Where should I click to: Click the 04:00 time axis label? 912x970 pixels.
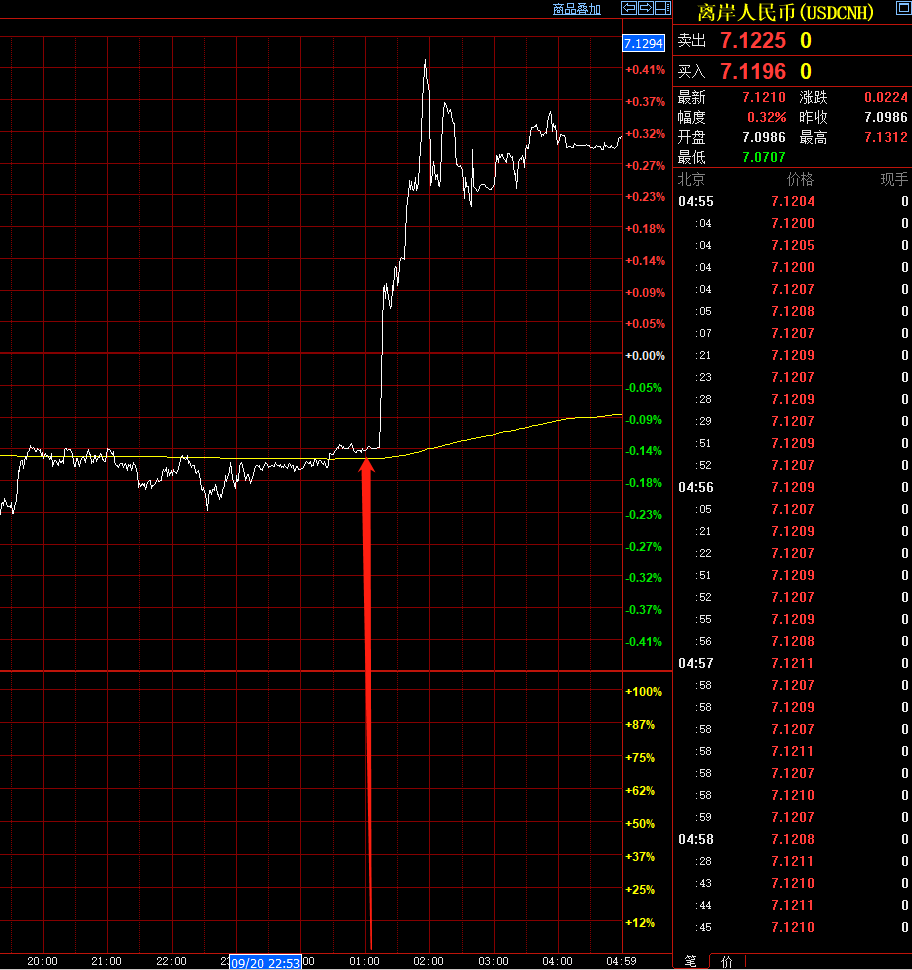pyautogui.click(x=557, y=961)
